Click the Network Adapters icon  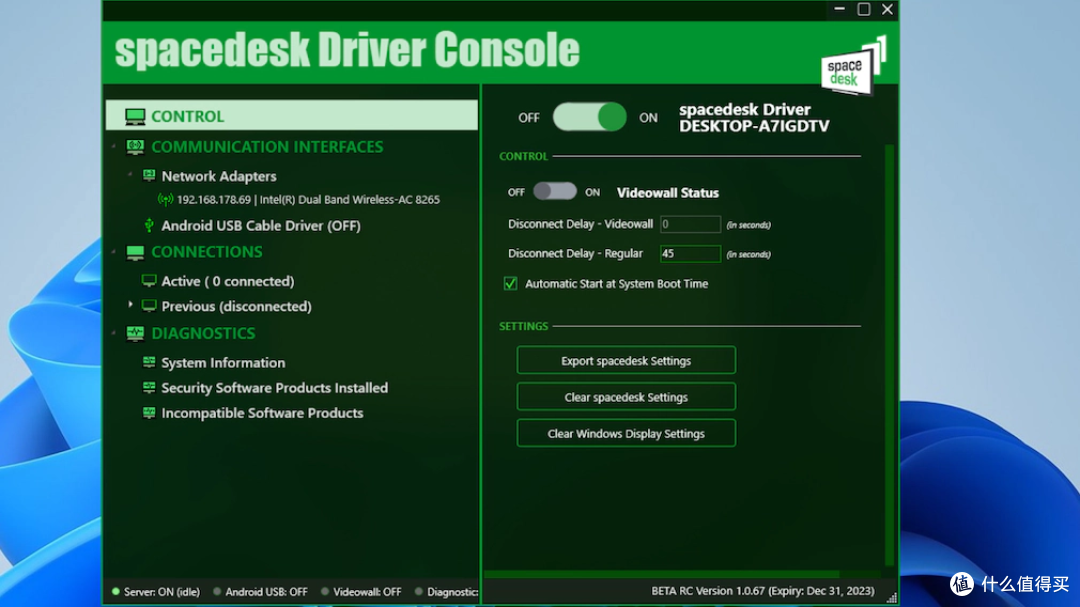(x=149, y=175)
